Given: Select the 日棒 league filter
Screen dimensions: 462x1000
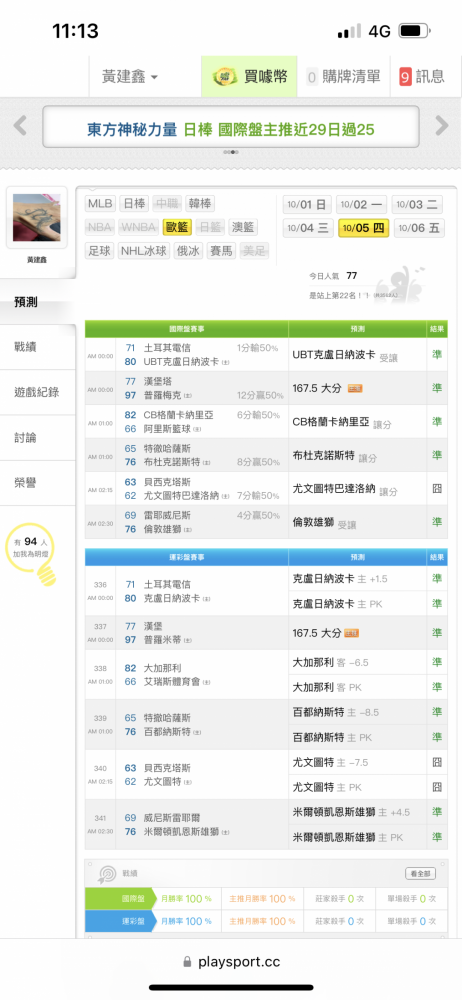Looking at the screenshot, I should click(133, 204).
